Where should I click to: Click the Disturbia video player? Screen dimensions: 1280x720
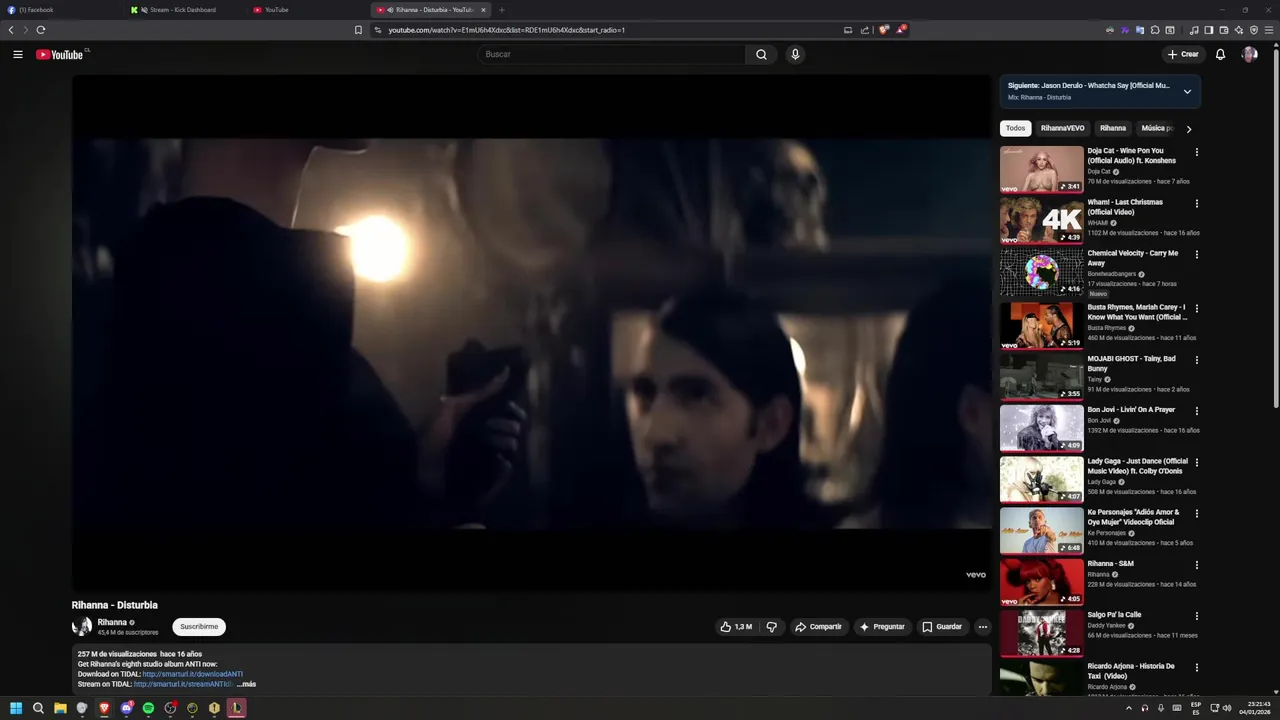[x=531, y=333]
